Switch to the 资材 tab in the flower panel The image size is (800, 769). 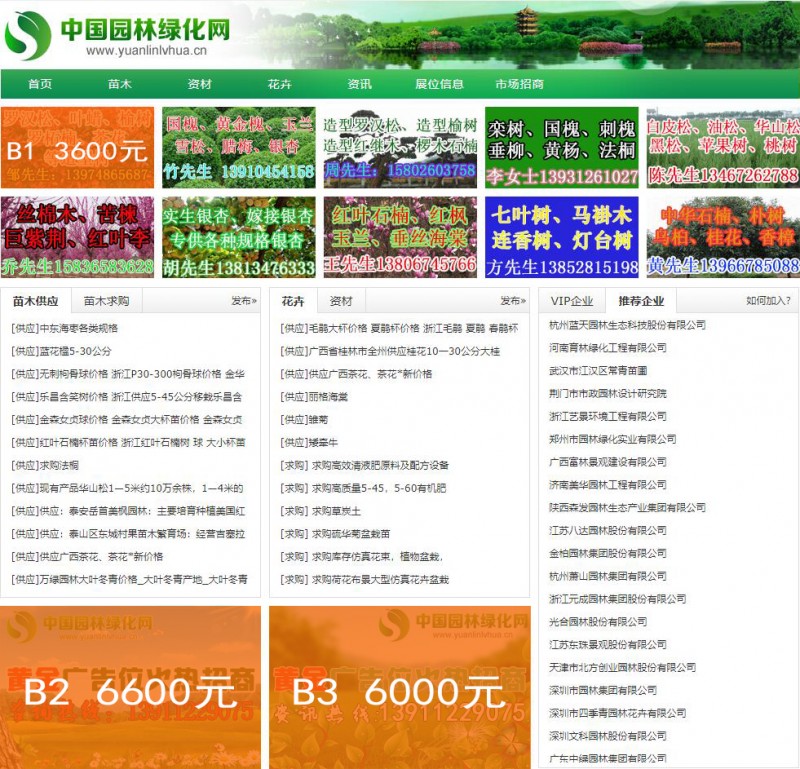341,300
